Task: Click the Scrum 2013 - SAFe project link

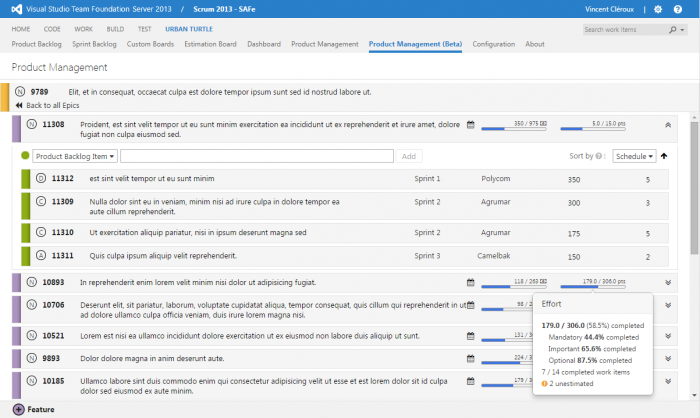Action: 224,9
